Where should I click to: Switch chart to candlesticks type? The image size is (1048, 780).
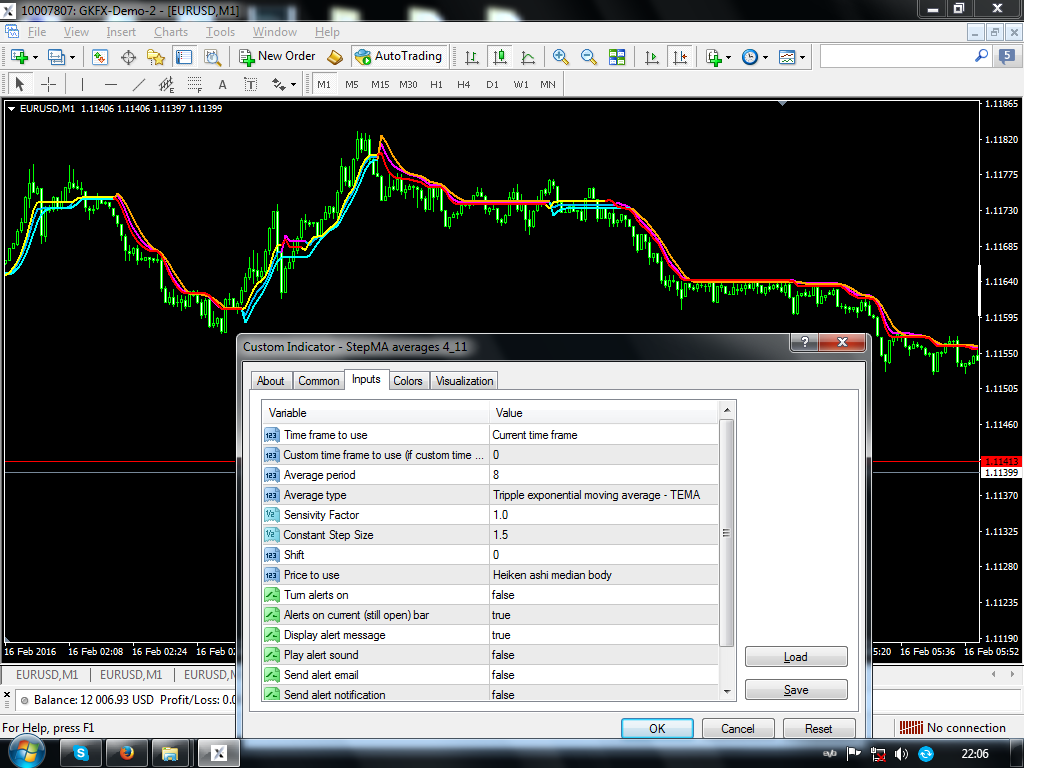(499, 57)
